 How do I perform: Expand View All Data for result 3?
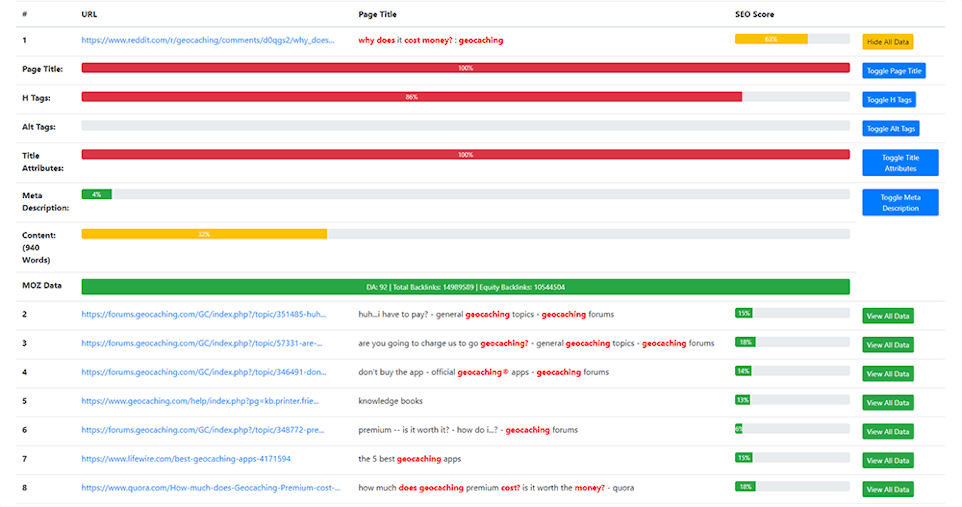pyautogui.click(x=887, y=345)
